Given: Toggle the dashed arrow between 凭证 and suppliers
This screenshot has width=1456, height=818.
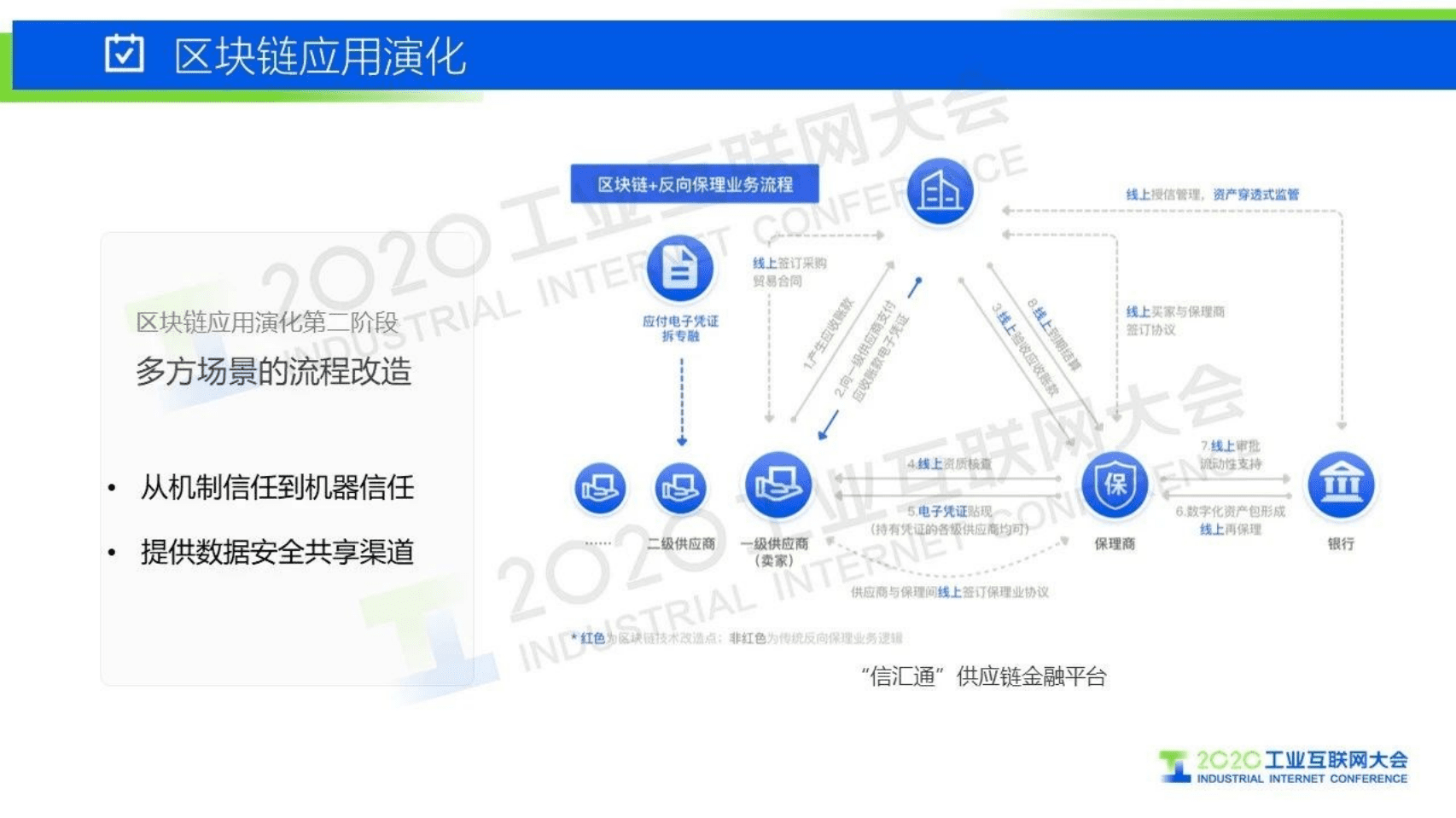Looking at the screenshot, I should [x=680, y=401].
